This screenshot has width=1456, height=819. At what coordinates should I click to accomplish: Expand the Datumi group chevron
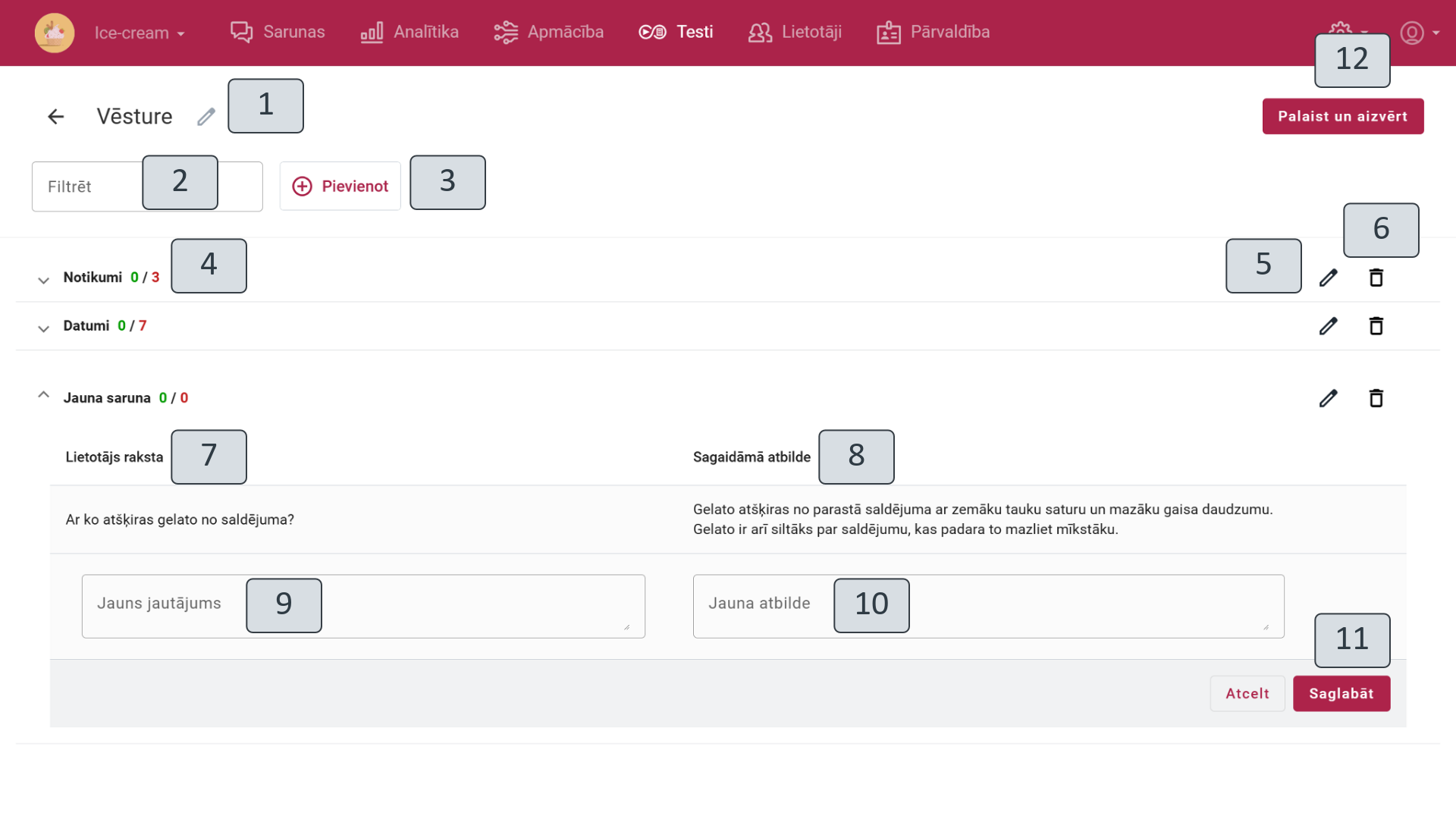click(x=44, y=328)
